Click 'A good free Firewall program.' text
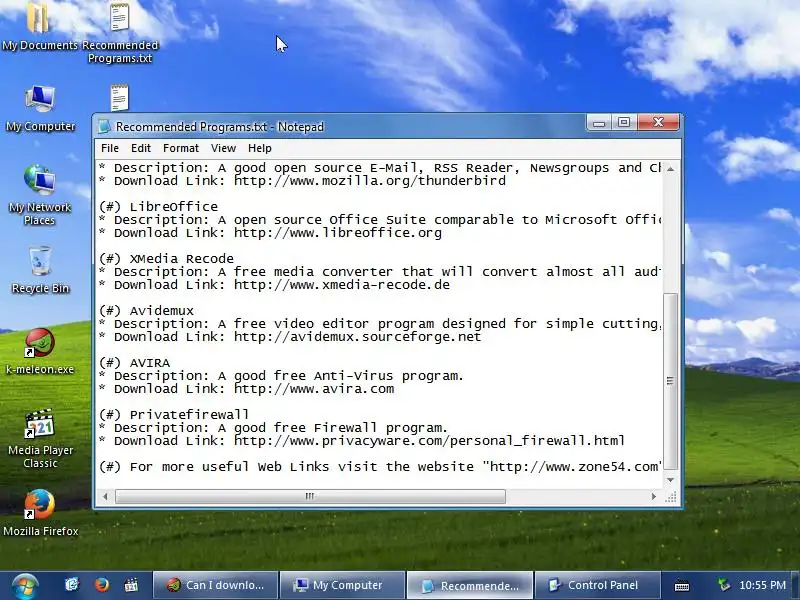 point(333,428)
